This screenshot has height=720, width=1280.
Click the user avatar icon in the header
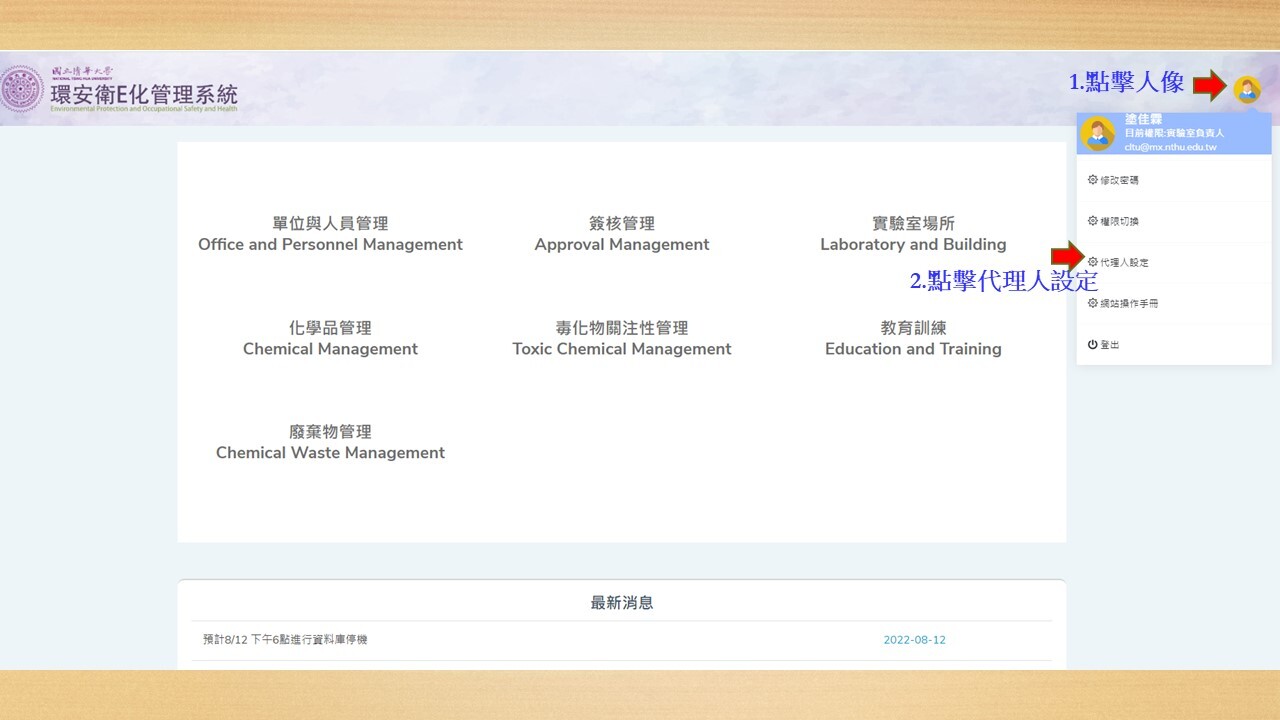[x=1246, y=90]
